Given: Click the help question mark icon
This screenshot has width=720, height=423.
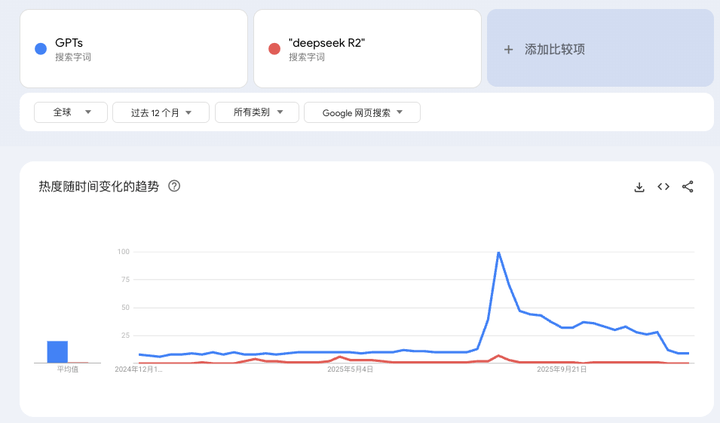Looking at the screenshot, I should point(174,186).
